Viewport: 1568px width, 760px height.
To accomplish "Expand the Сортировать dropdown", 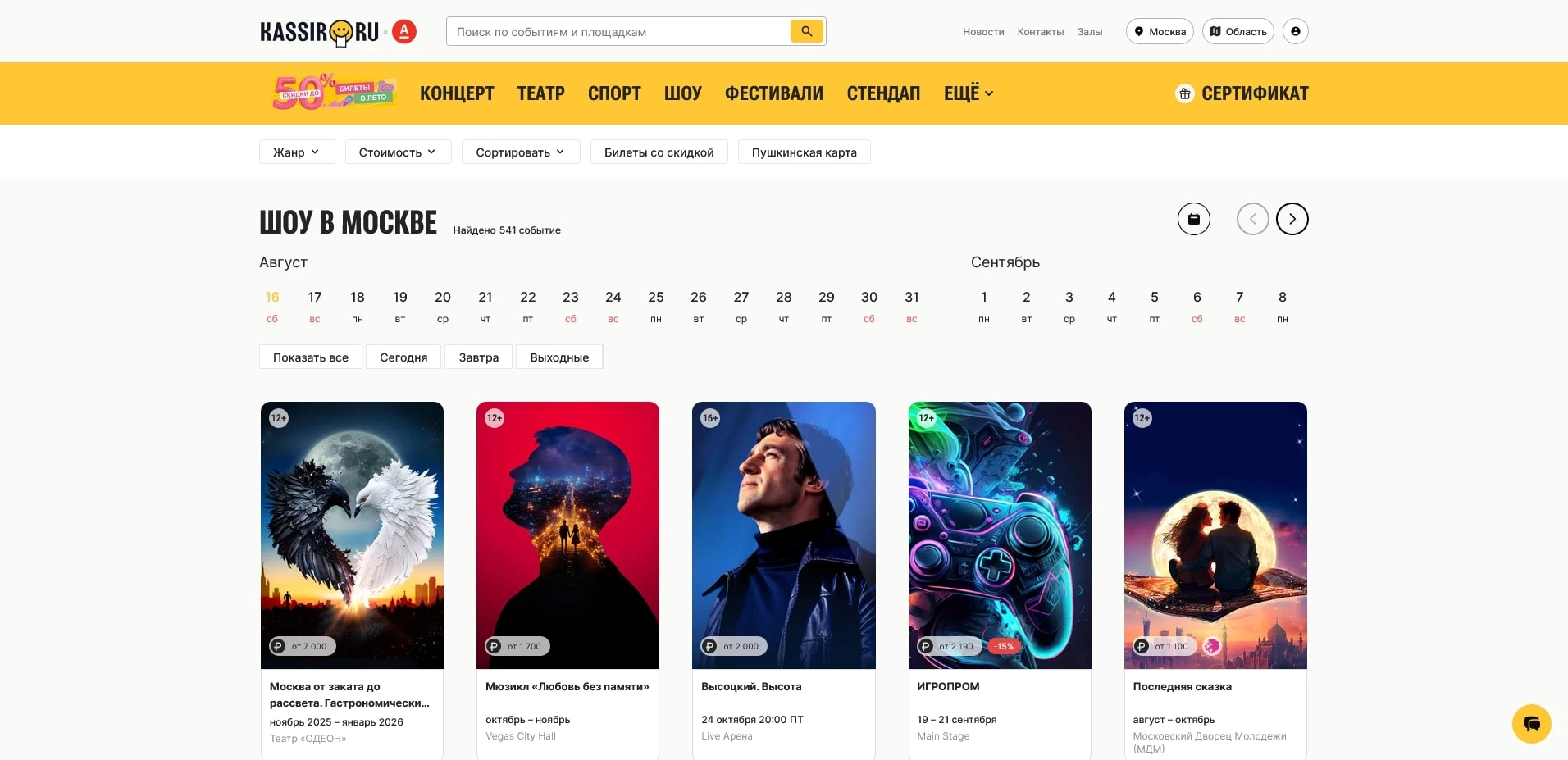I will click(x=520, y=152).
